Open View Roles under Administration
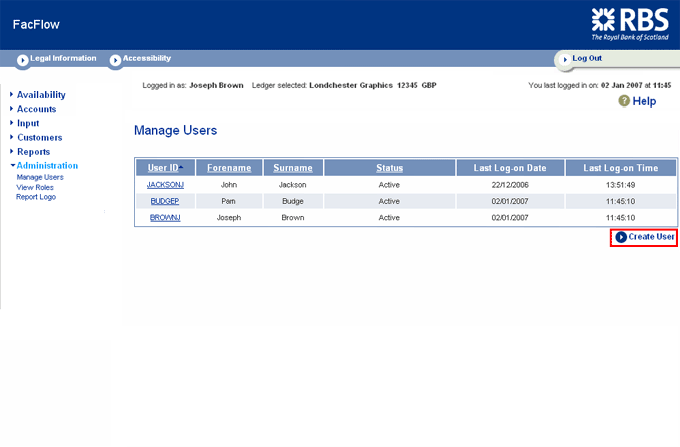The image size is (680, 447). coord(35,187)
